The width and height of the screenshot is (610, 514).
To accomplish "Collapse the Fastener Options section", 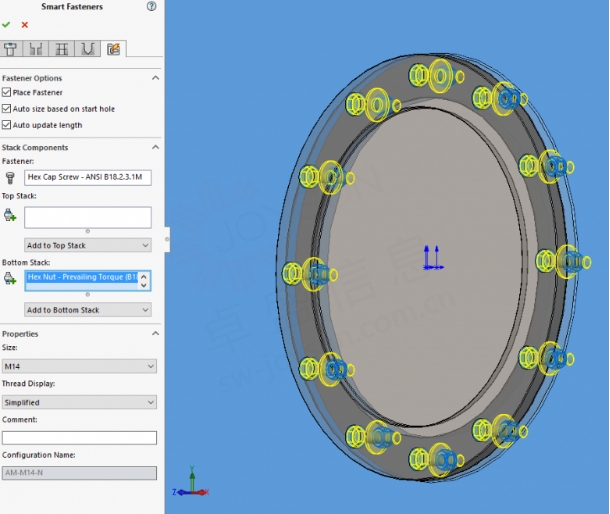I will coord(155,78).
